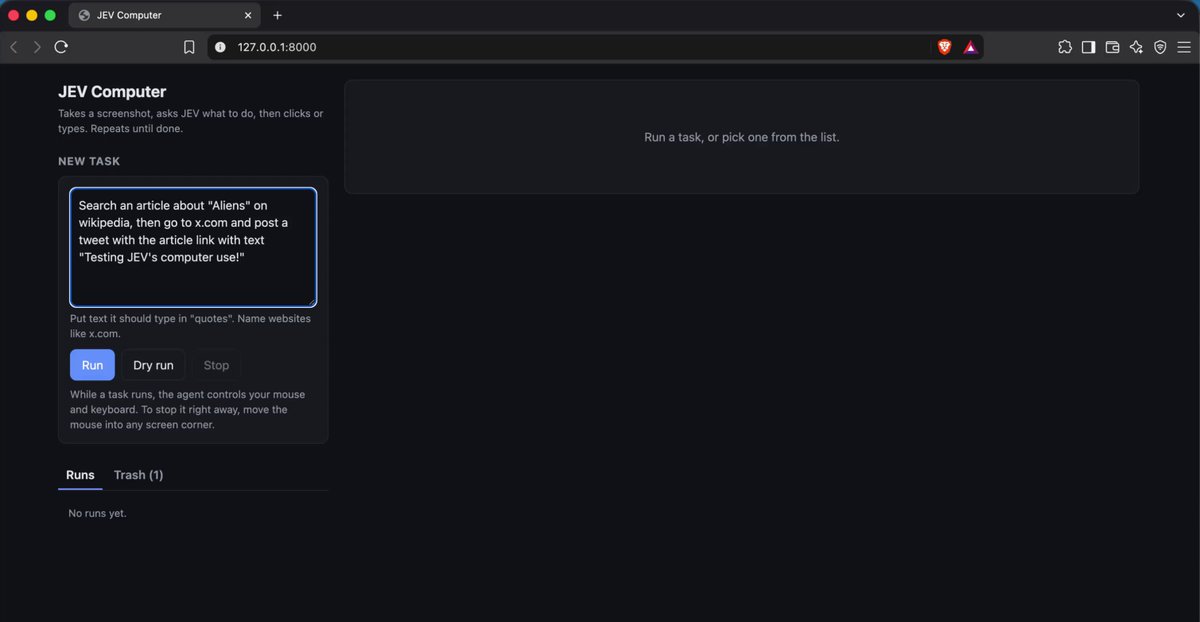Select the JEV Computer browser tab
Viewport: 1200px width, 622px height.
pos(165,15)
